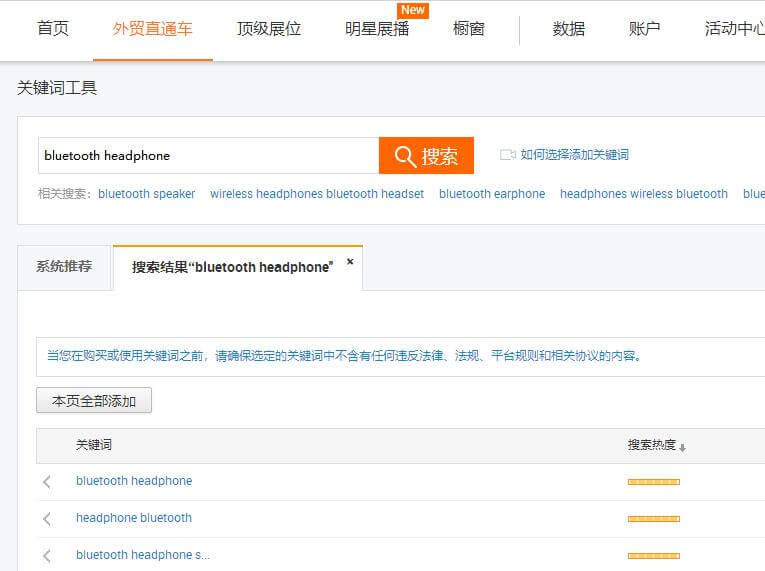Image resolution: width=765 pixels, height=571 pixels.
Task: Click search heat bar for bluetooth headphone
Action: (x=653, y=482)
